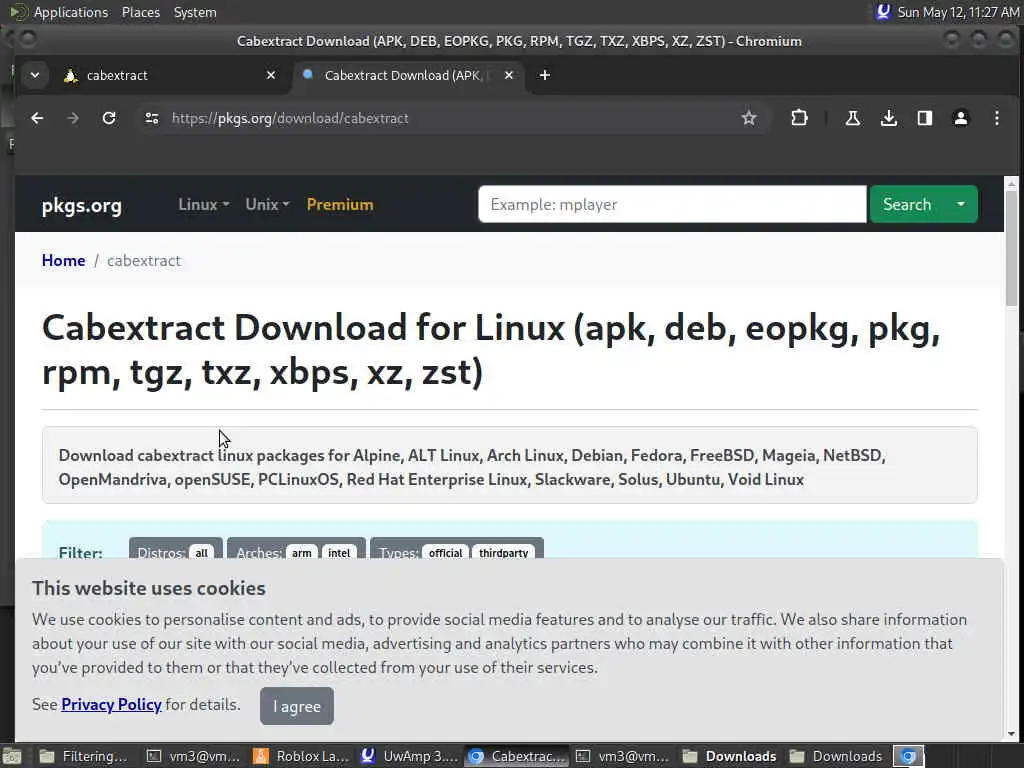The height and width of the screenshot is (768, 1024).
Task: Open the pkgs.org home logo
Action: (x=82, y=205)
